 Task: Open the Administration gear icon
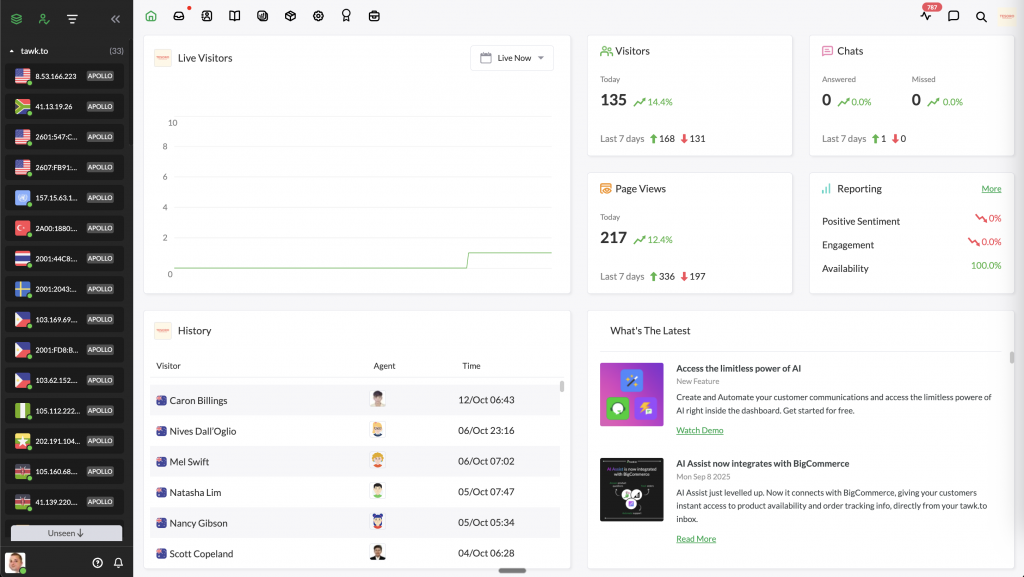[318, 16]
